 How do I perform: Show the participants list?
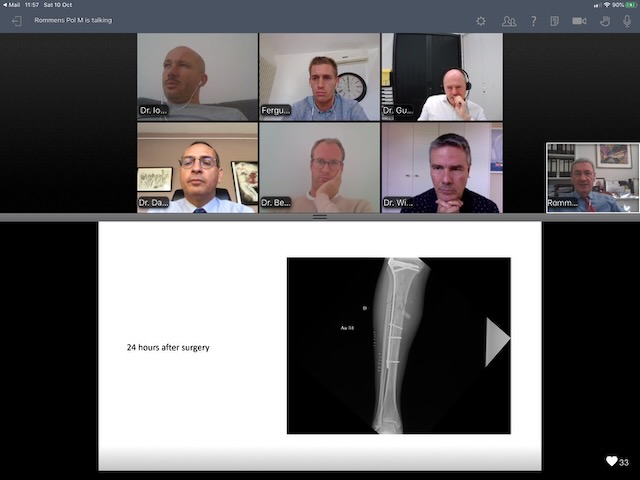509,20
